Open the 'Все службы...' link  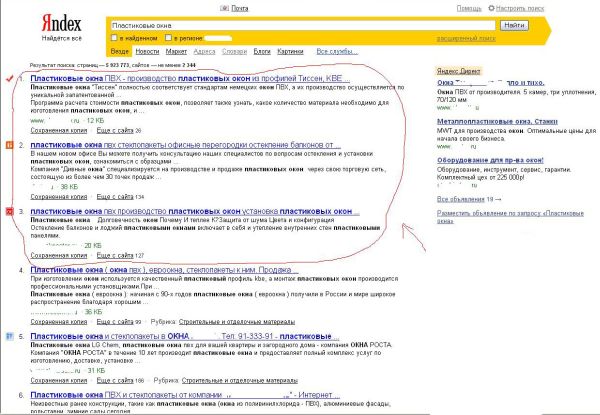pos(337,51)
